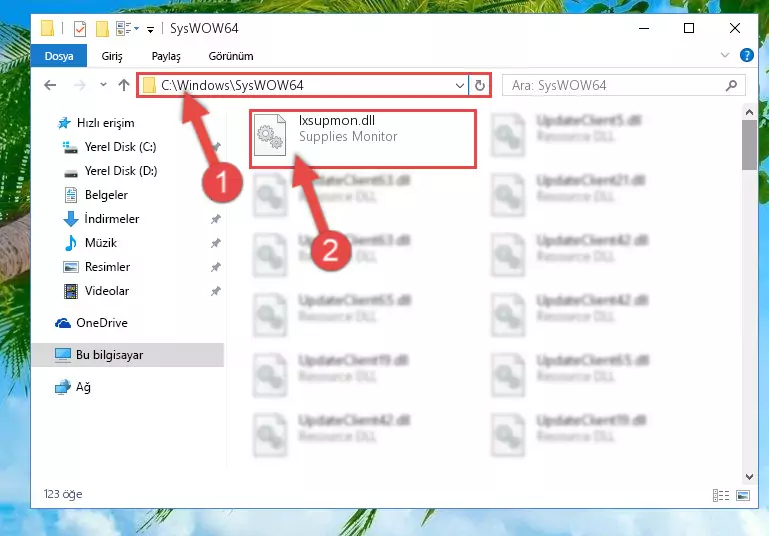Click the New folder icon in title bar
Image resolution: width=769 pixels, height=536 pixels.
[102, 29]
